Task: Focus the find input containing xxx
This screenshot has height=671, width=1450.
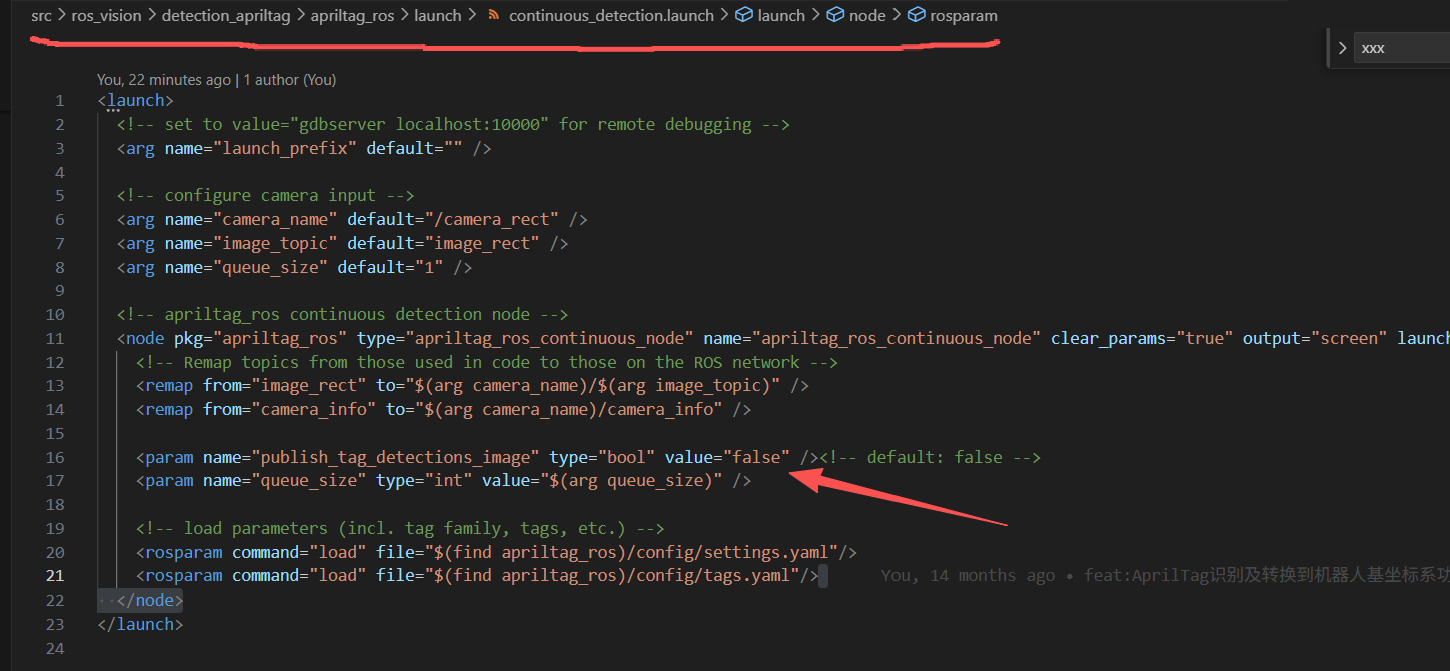Action: [1400, 48]
